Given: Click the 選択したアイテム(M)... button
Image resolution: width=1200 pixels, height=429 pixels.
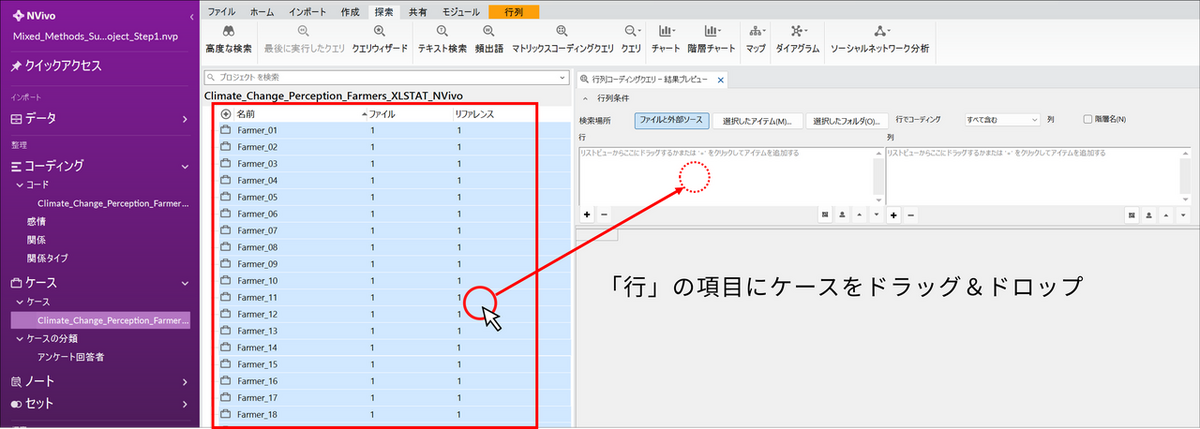Looking at the screenshot, I should [758, 120].
